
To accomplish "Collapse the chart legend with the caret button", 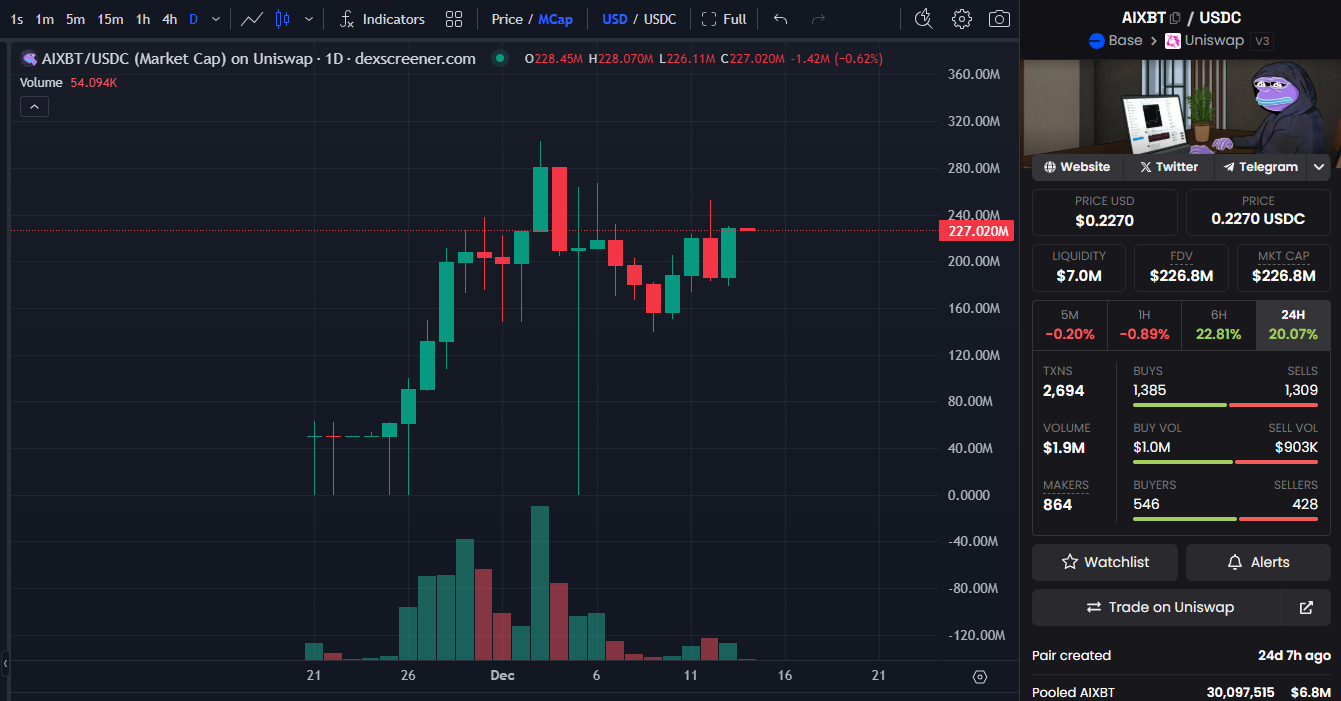I will [34, 107].
